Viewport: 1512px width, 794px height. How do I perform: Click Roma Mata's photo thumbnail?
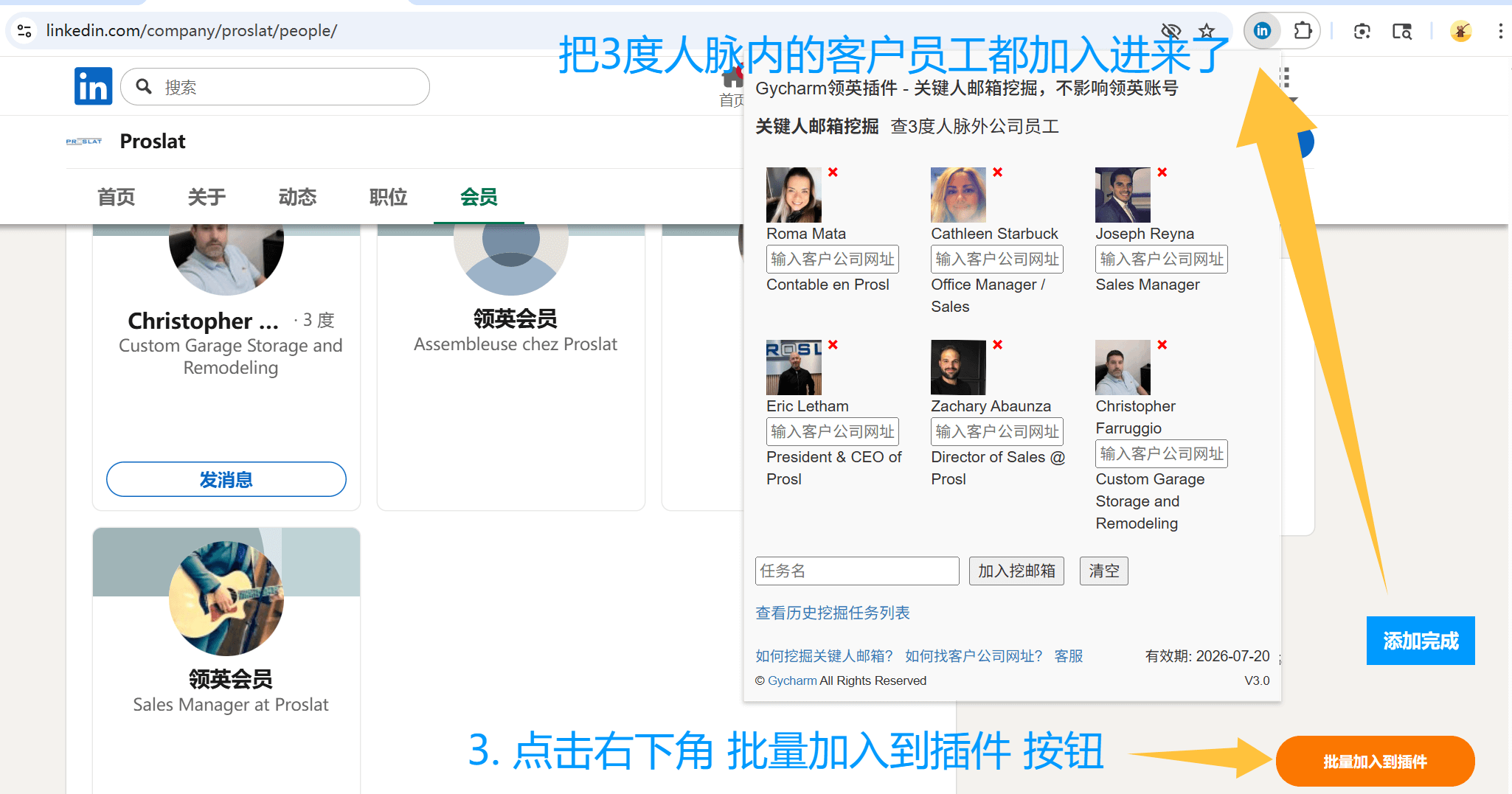(794, 195)
